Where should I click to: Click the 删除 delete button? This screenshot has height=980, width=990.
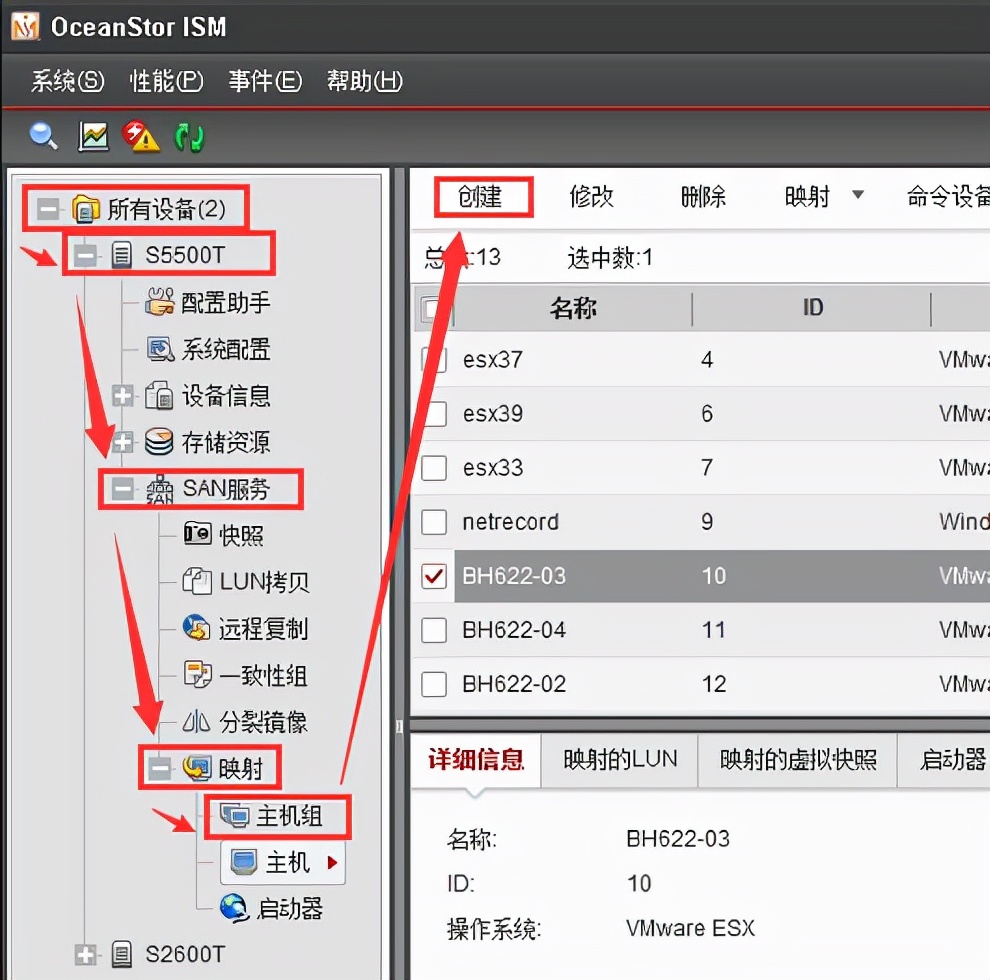(x=703, y=197)
